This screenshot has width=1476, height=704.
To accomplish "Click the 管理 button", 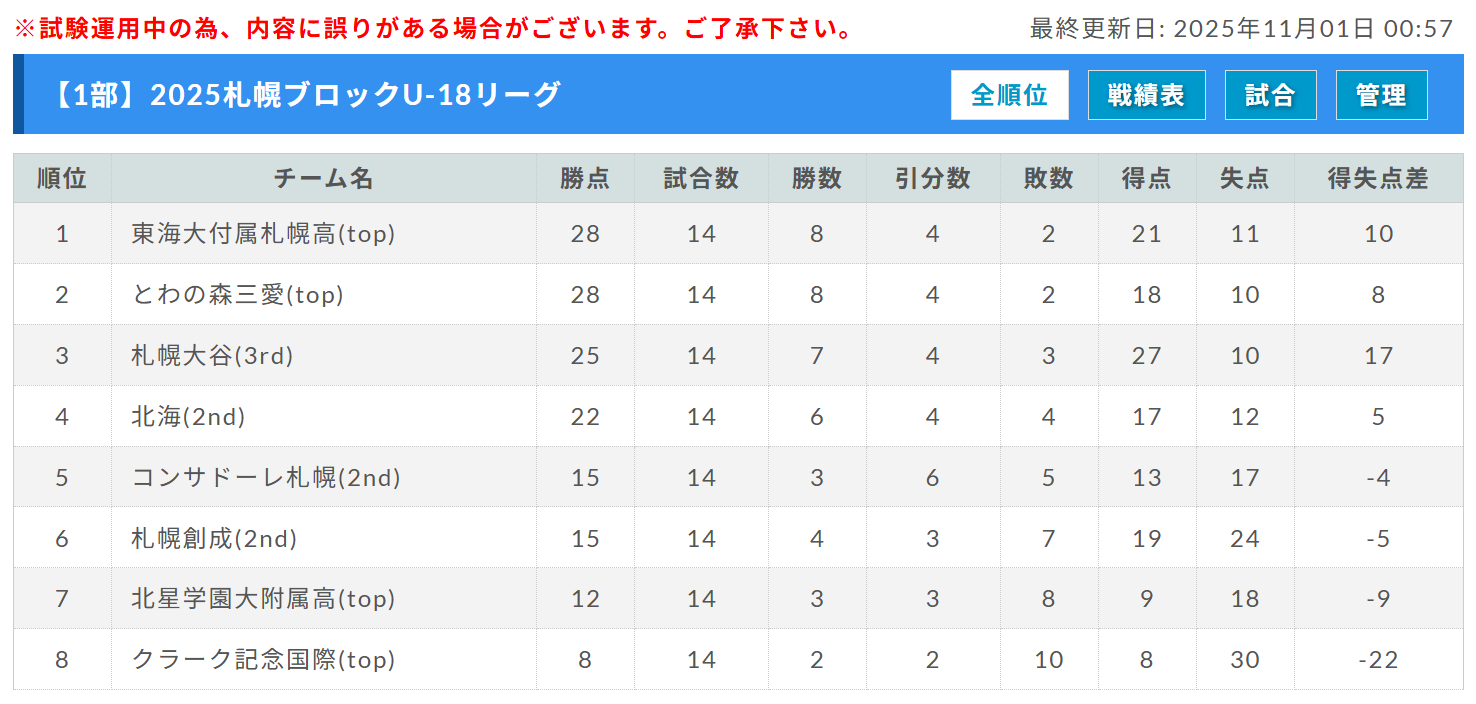I will click(1381, 95).
